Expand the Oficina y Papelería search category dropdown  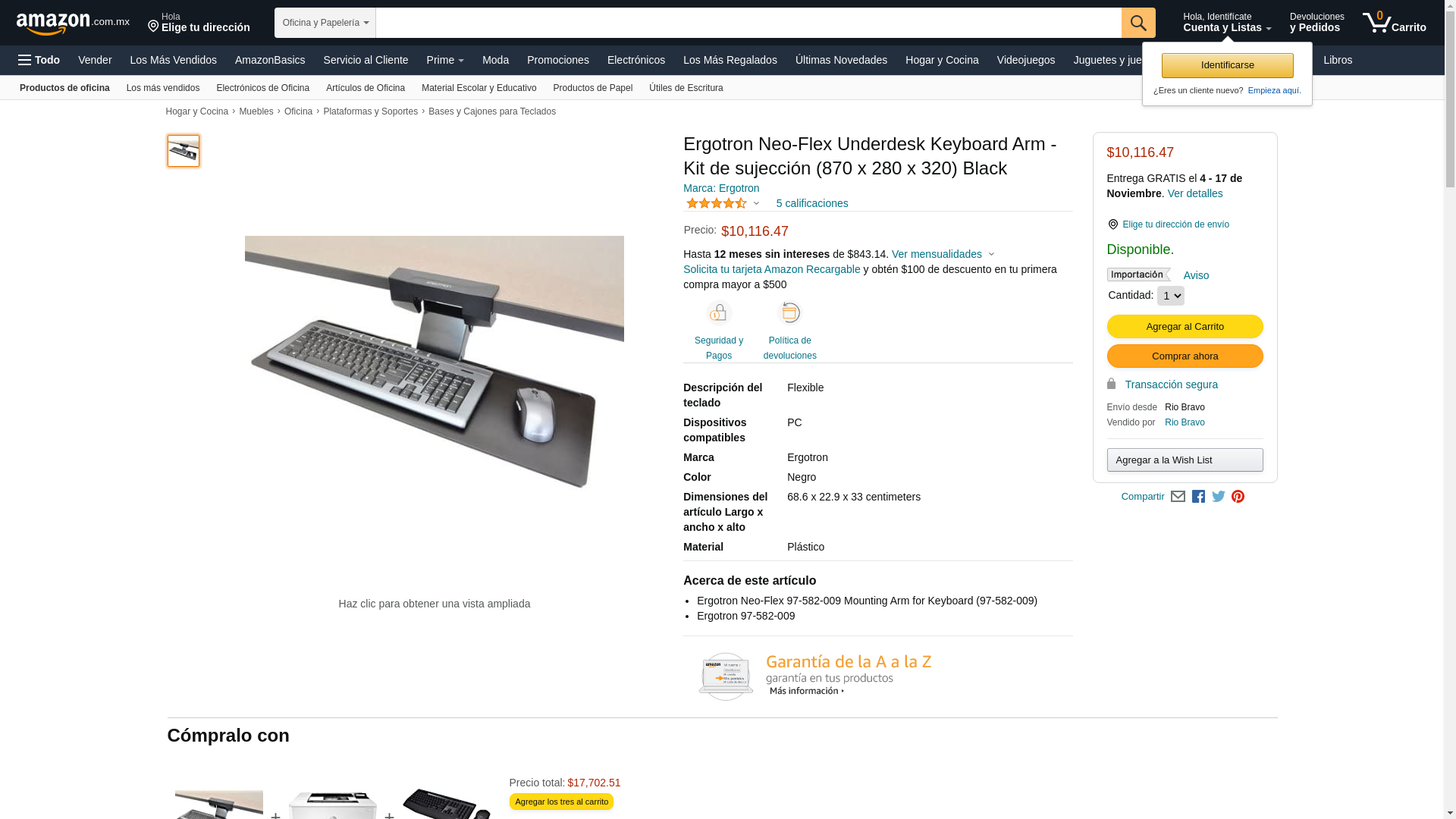[x=325, y=23]
